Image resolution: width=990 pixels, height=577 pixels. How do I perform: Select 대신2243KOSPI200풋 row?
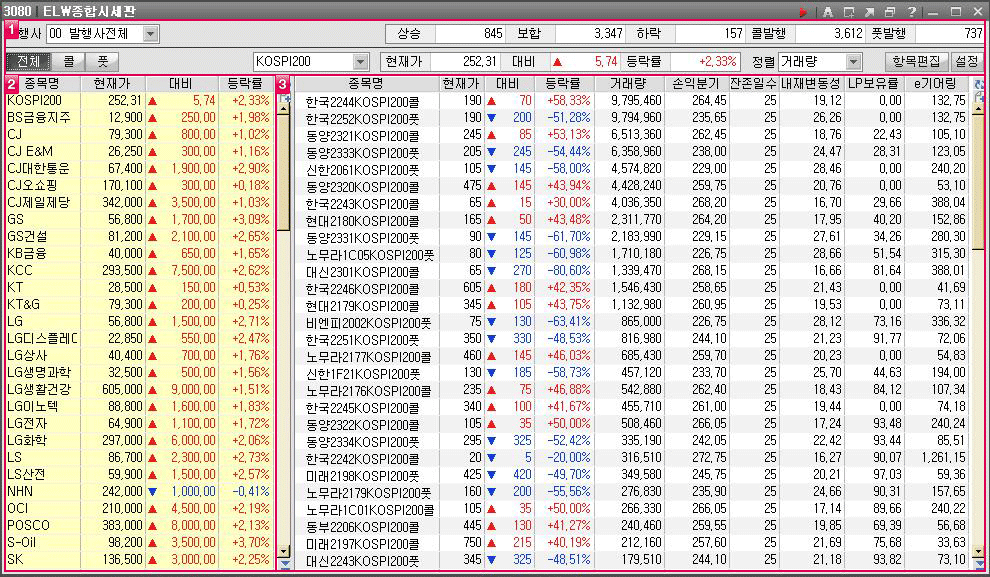pos(631,559)
